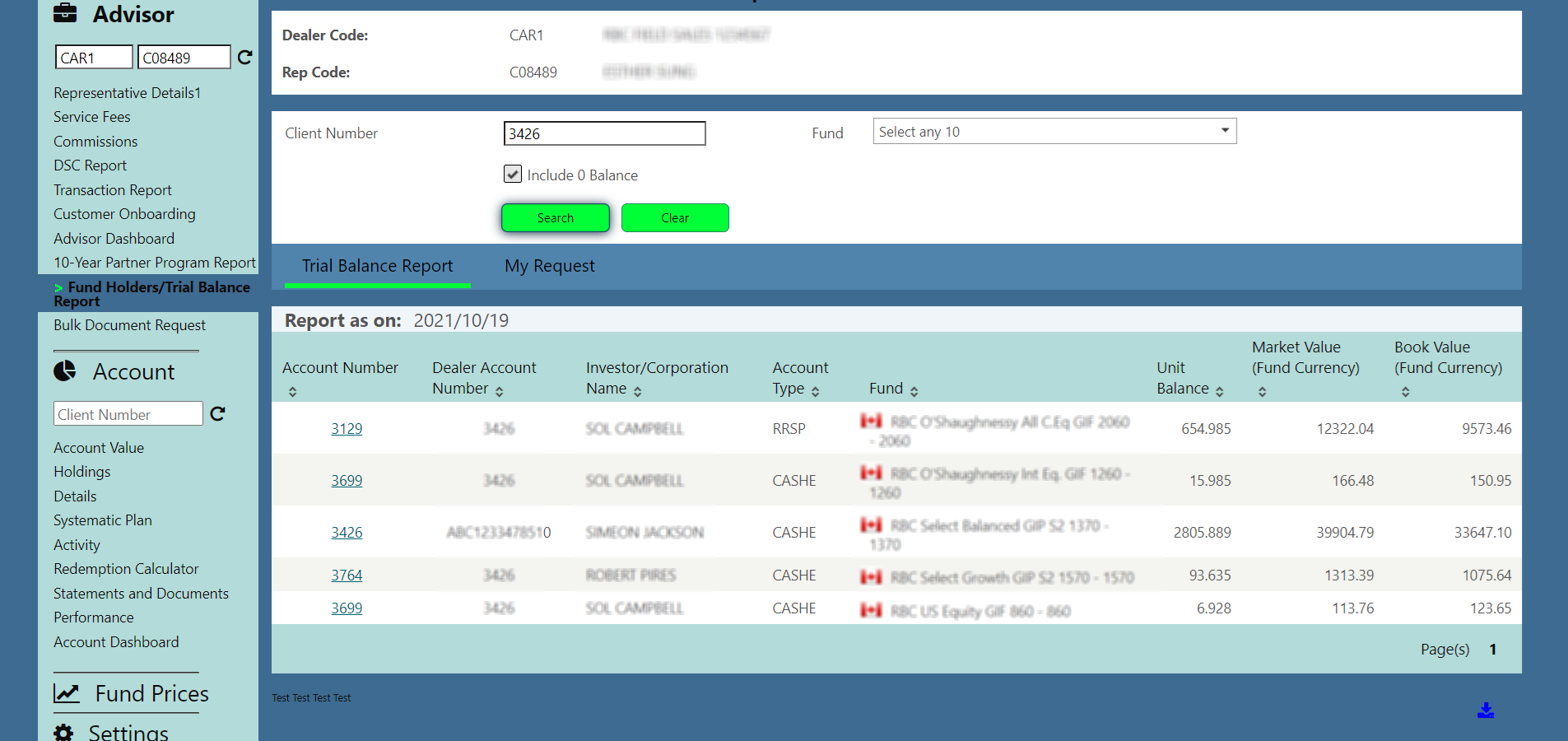Sort by Account Type column arrows

[x=815, y=392]
